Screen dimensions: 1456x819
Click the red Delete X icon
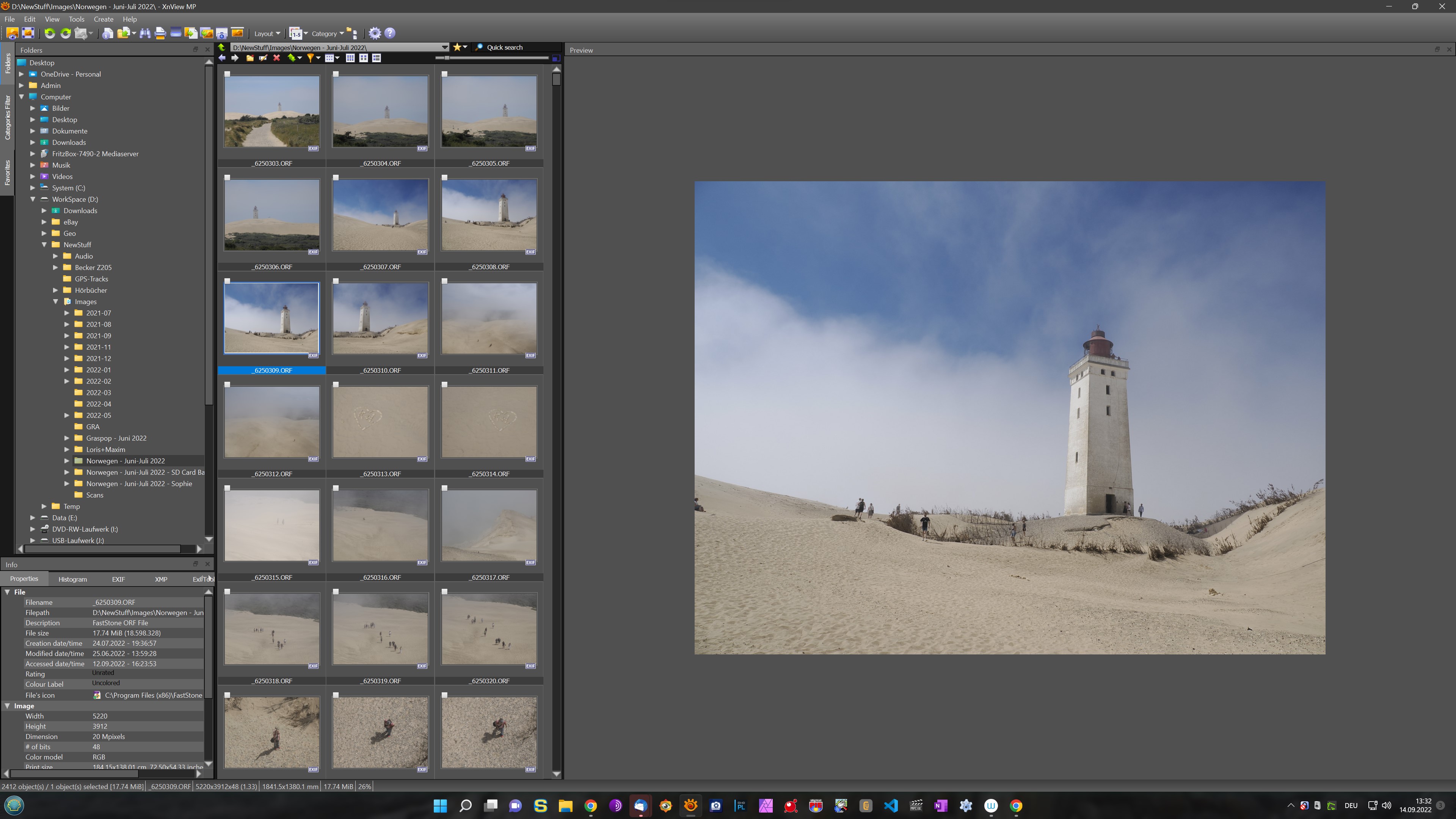276,58
